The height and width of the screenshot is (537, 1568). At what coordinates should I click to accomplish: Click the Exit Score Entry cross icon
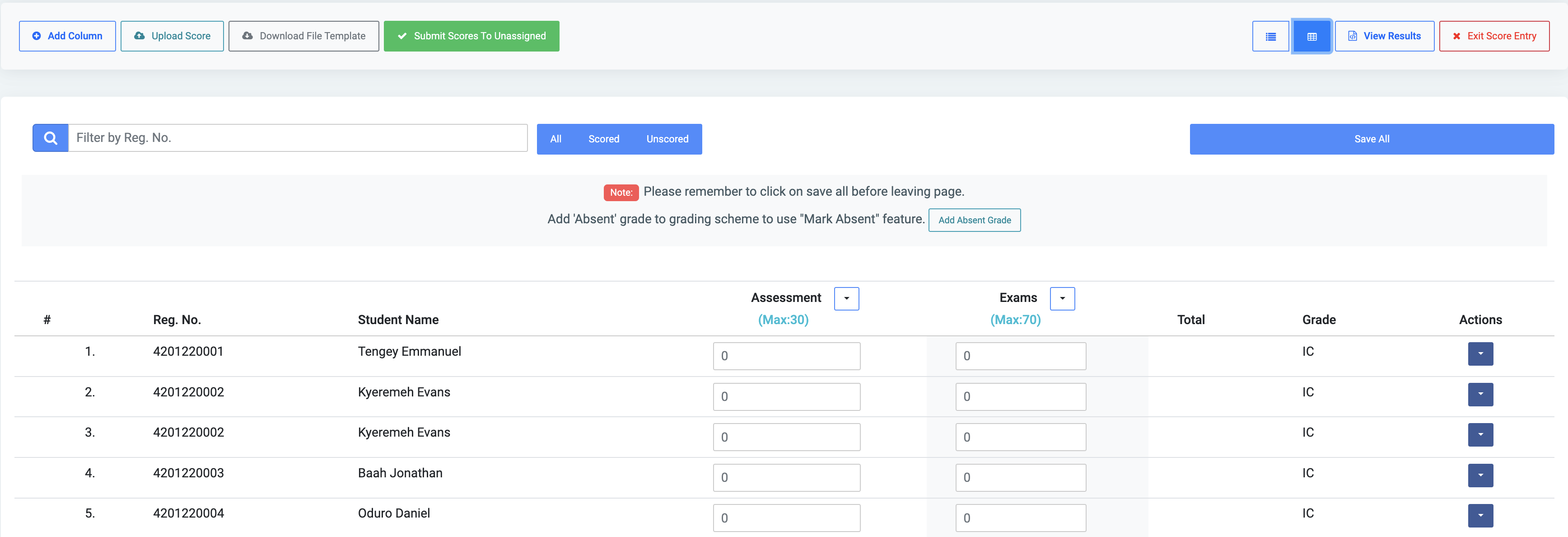[1456, 36]
